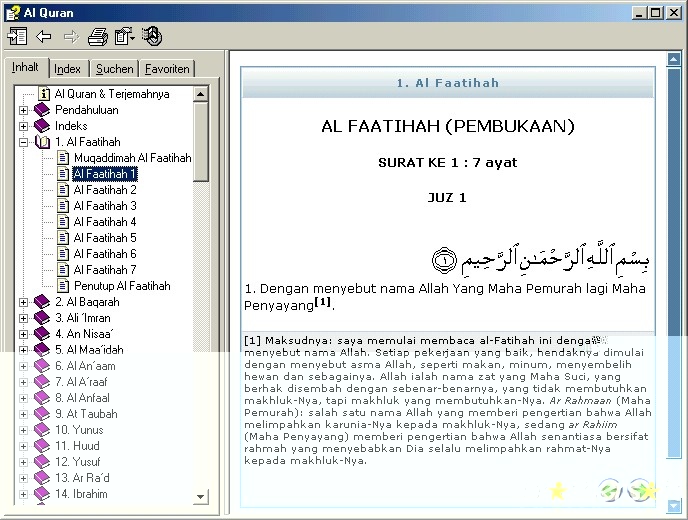Print the topic with the printer icon
This screenshot has height=520, width=688.
[98, 36]
